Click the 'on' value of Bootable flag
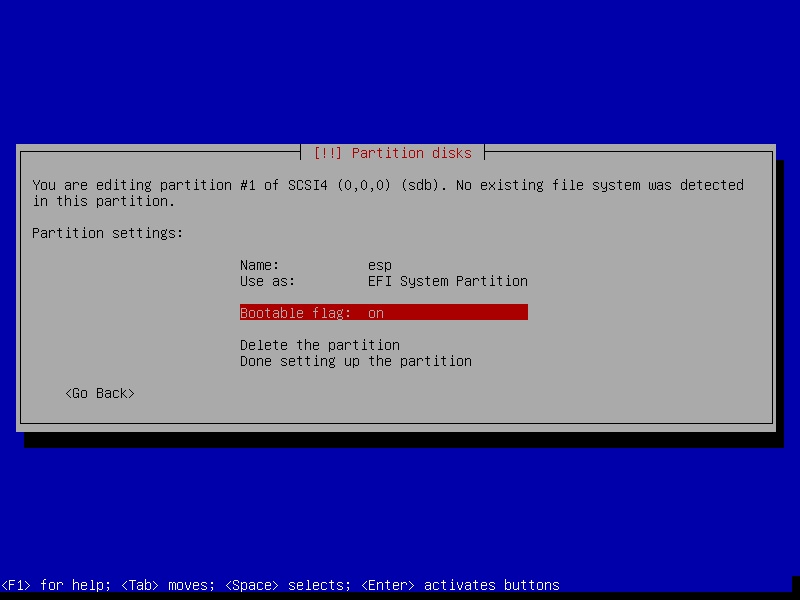The width and height of the screenshot is (800, 600). point(376,313)
